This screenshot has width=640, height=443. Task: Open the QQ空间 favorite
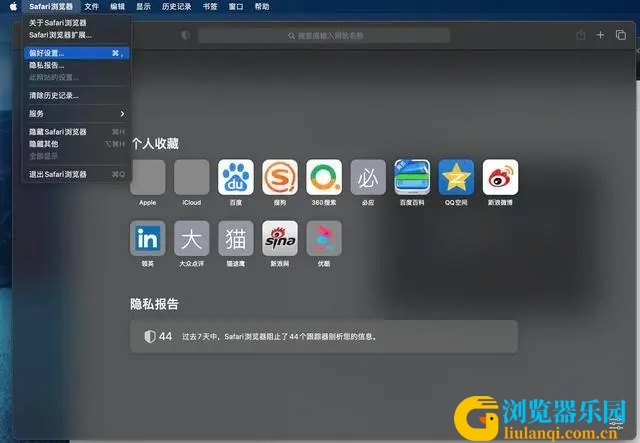click(x=456, y=177)
